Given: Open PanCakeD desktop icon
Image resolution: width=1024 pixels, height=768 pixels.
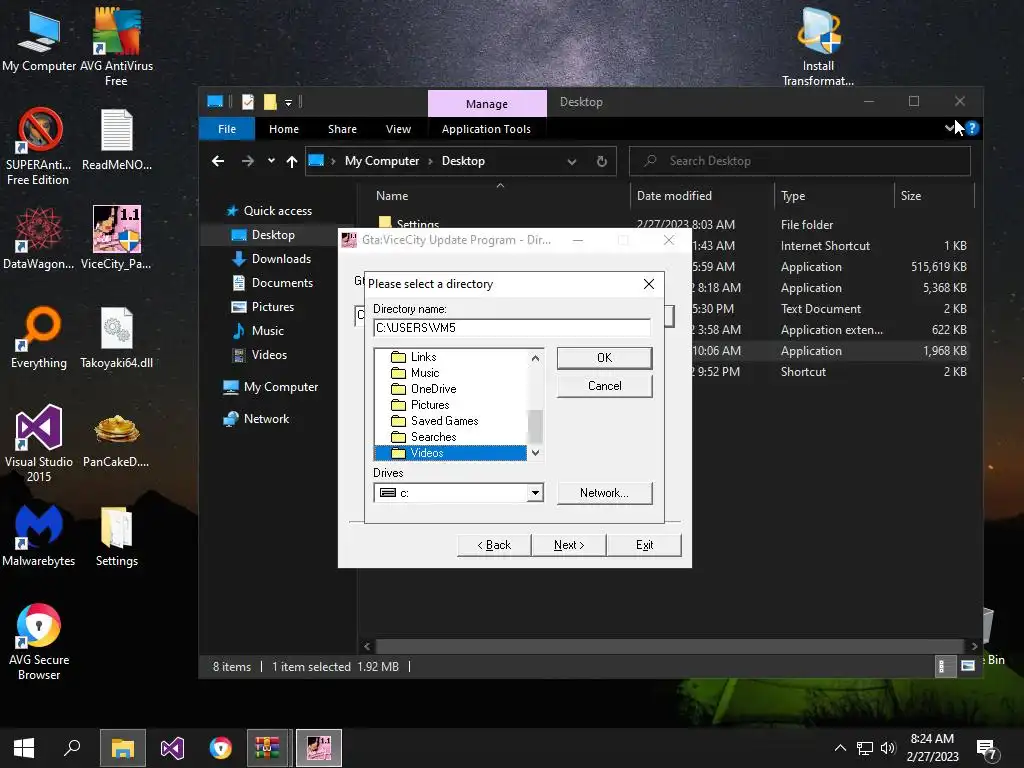Looking at the screenshot, I should pyautogui.click(x=116, y=441).
